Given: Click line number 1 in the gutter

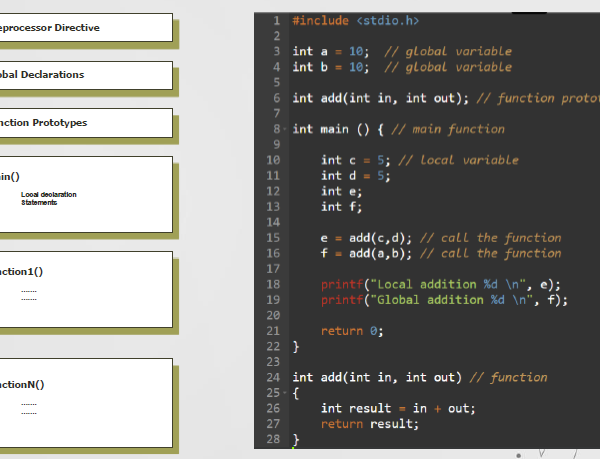Looking at the screenshot, I should coord(275,20).
